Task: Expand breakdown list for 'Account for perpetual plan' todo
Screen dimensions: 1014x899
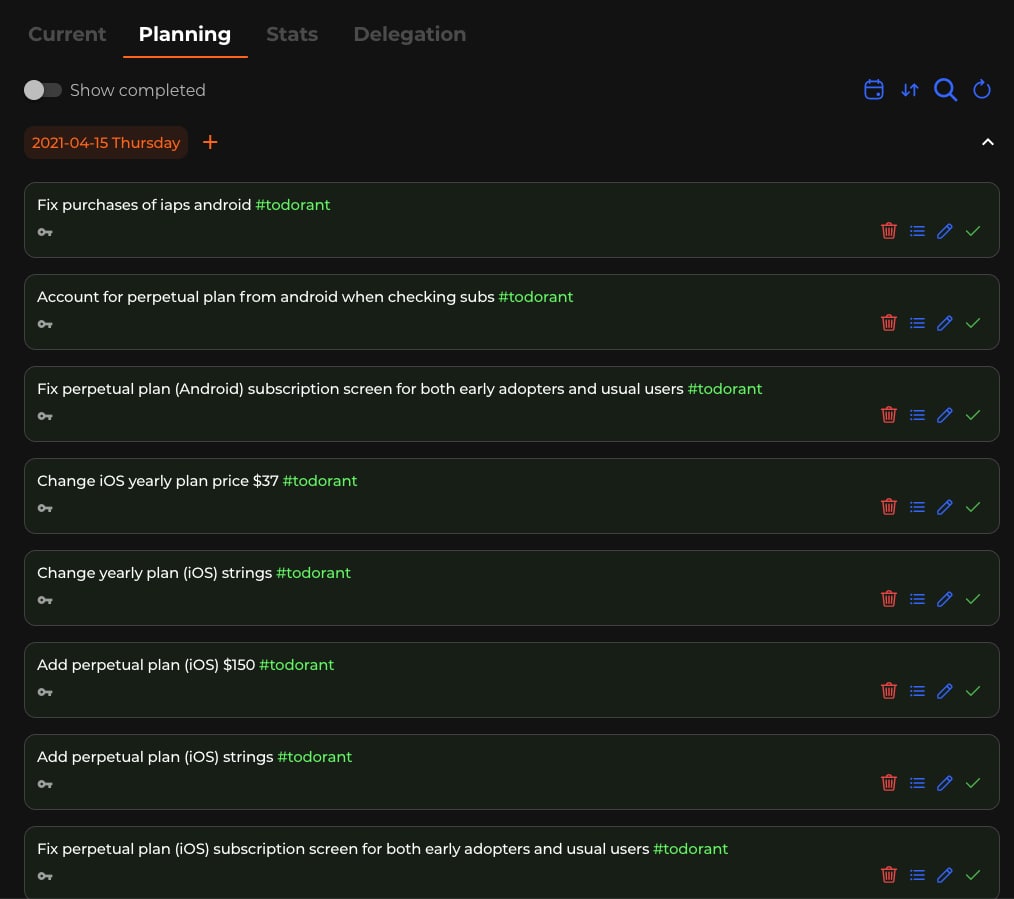Action: pyautogui.click(x=917, y=323)
